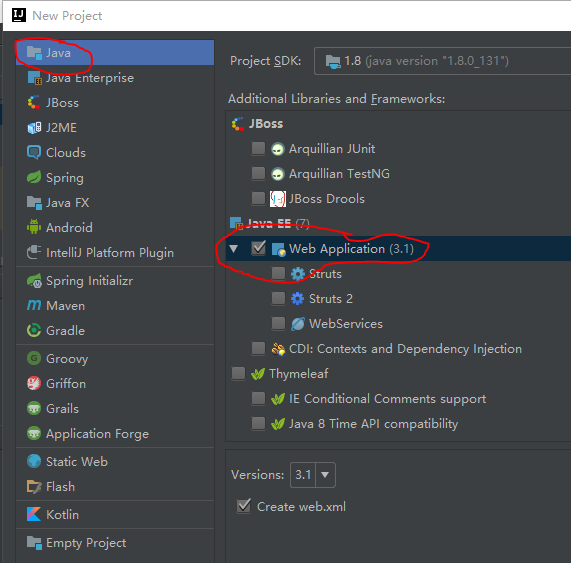Select the JBoss group header in frameworks
Screen dimensions: 571x563
[257, 124]
